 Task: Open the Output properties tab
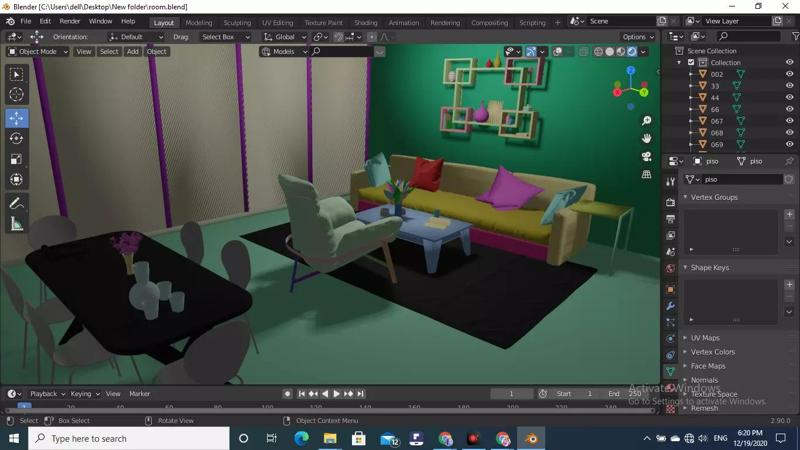(x=670, y=219)
